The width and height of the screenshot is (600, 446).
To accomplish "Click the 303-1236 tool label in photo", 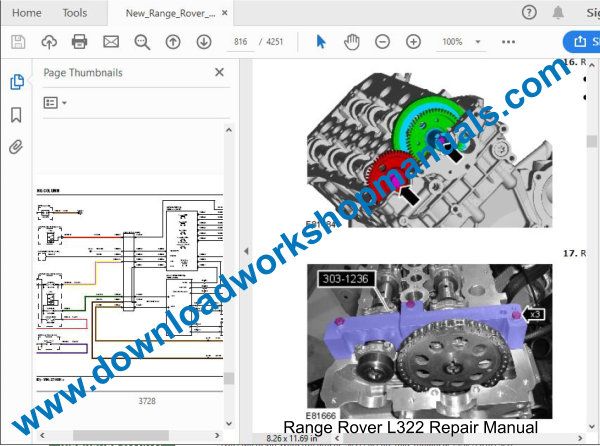I will coord(346,279).
